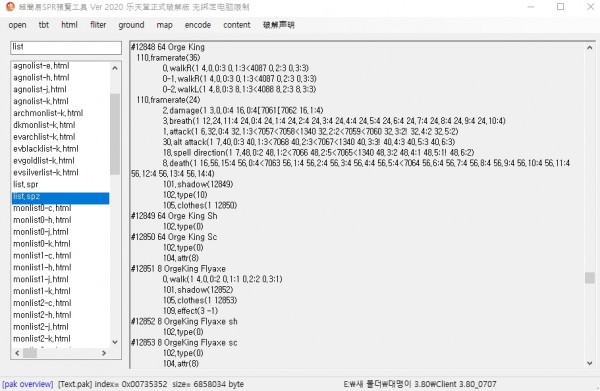Click the '101.shadow(12849)' line
Viewport: 600px width, 391px height.
tap(198, 184)
